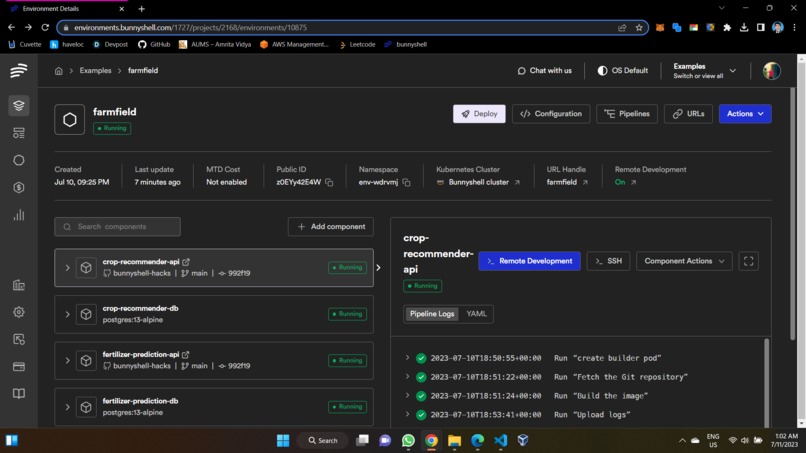Open taskbar Search box
Screen dimensions: 806x453
click(x=323, y=441)
